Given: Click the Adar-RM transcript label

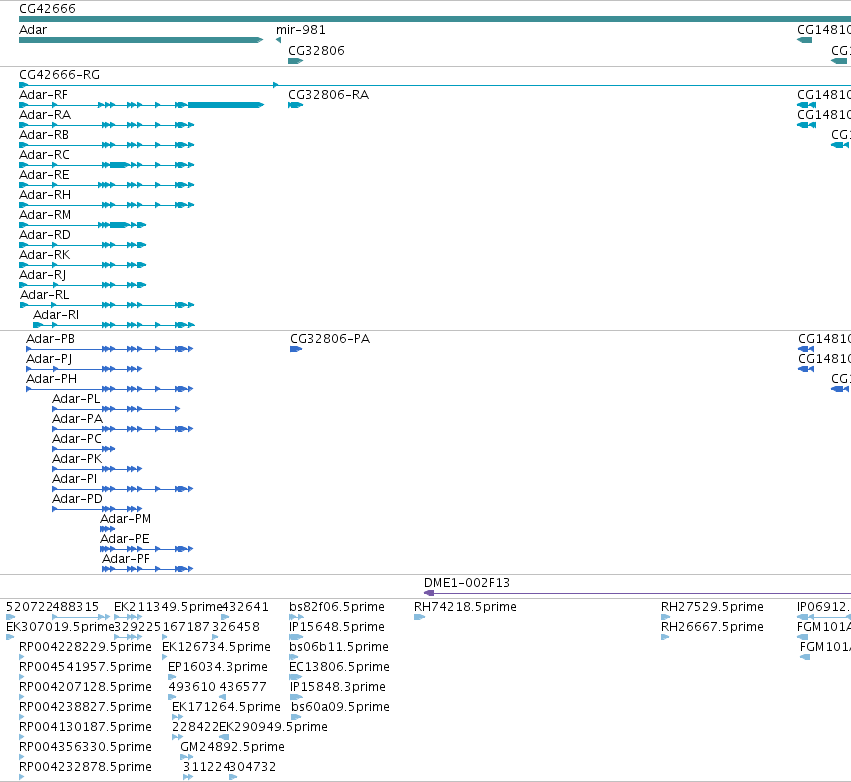Looking at the screenshot, I should (45, 215).
